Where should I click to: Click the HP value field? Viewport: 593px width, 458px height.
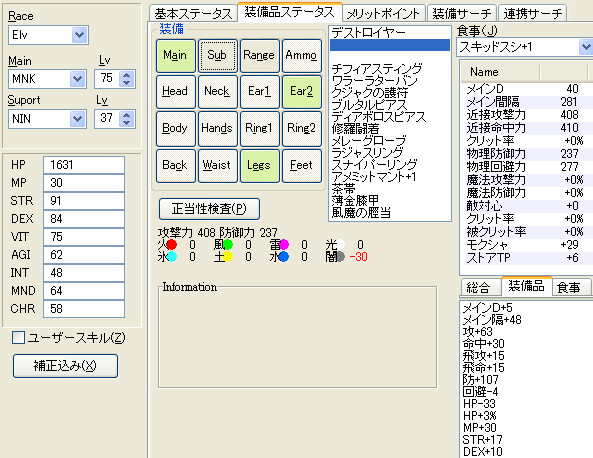(x=84, y=165)
